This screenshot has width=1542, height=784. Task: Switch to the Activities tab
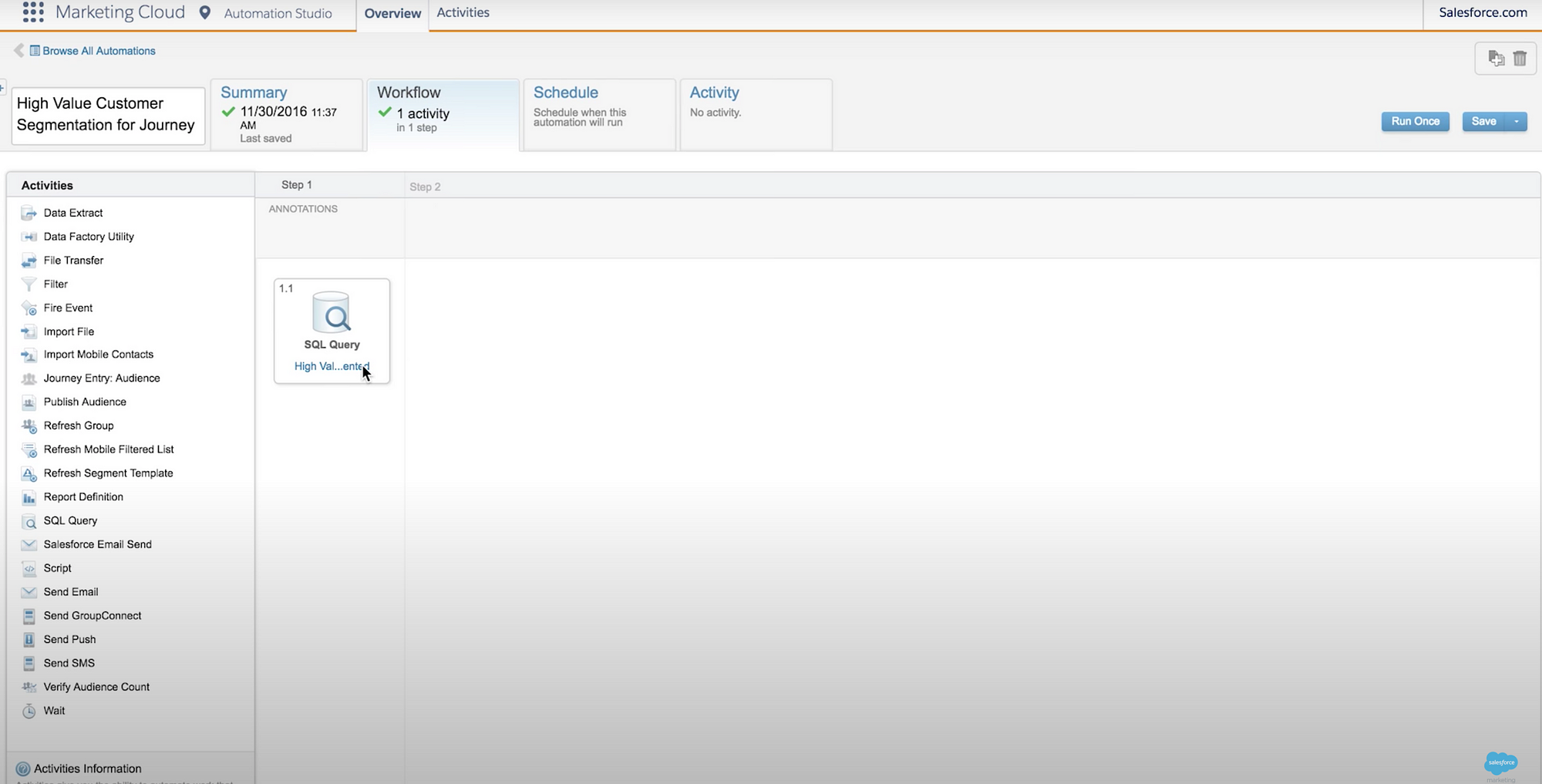click(x=463, y=12)
